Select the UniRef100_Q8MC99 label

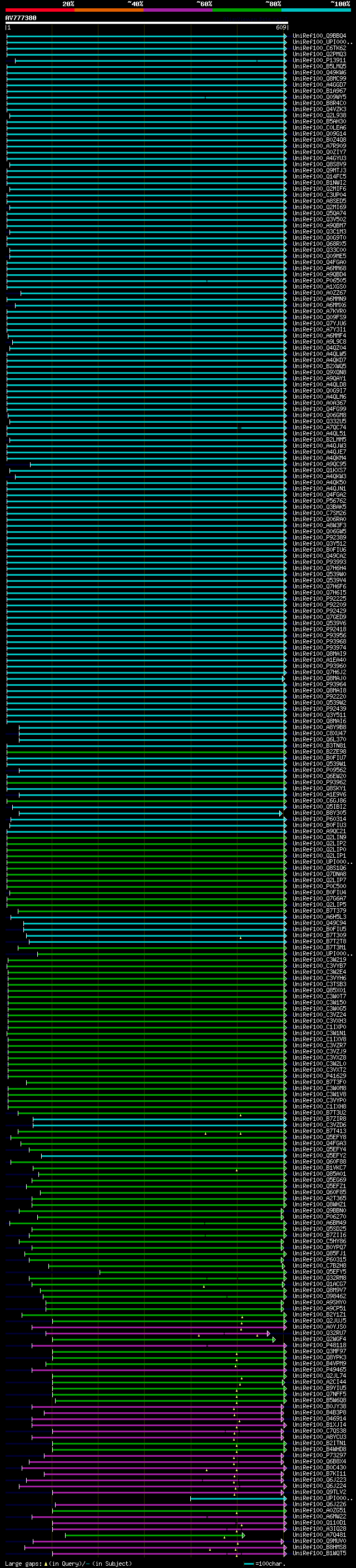point(319,78)
